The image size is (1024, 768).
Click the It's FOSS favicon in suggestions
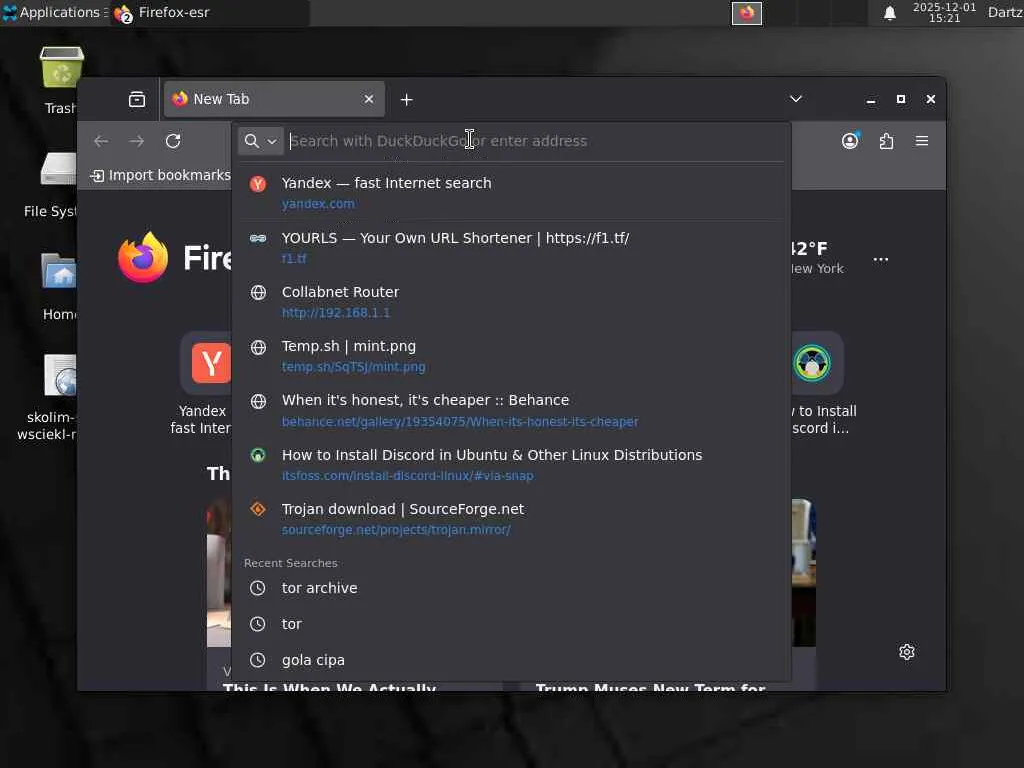[258, 455]
